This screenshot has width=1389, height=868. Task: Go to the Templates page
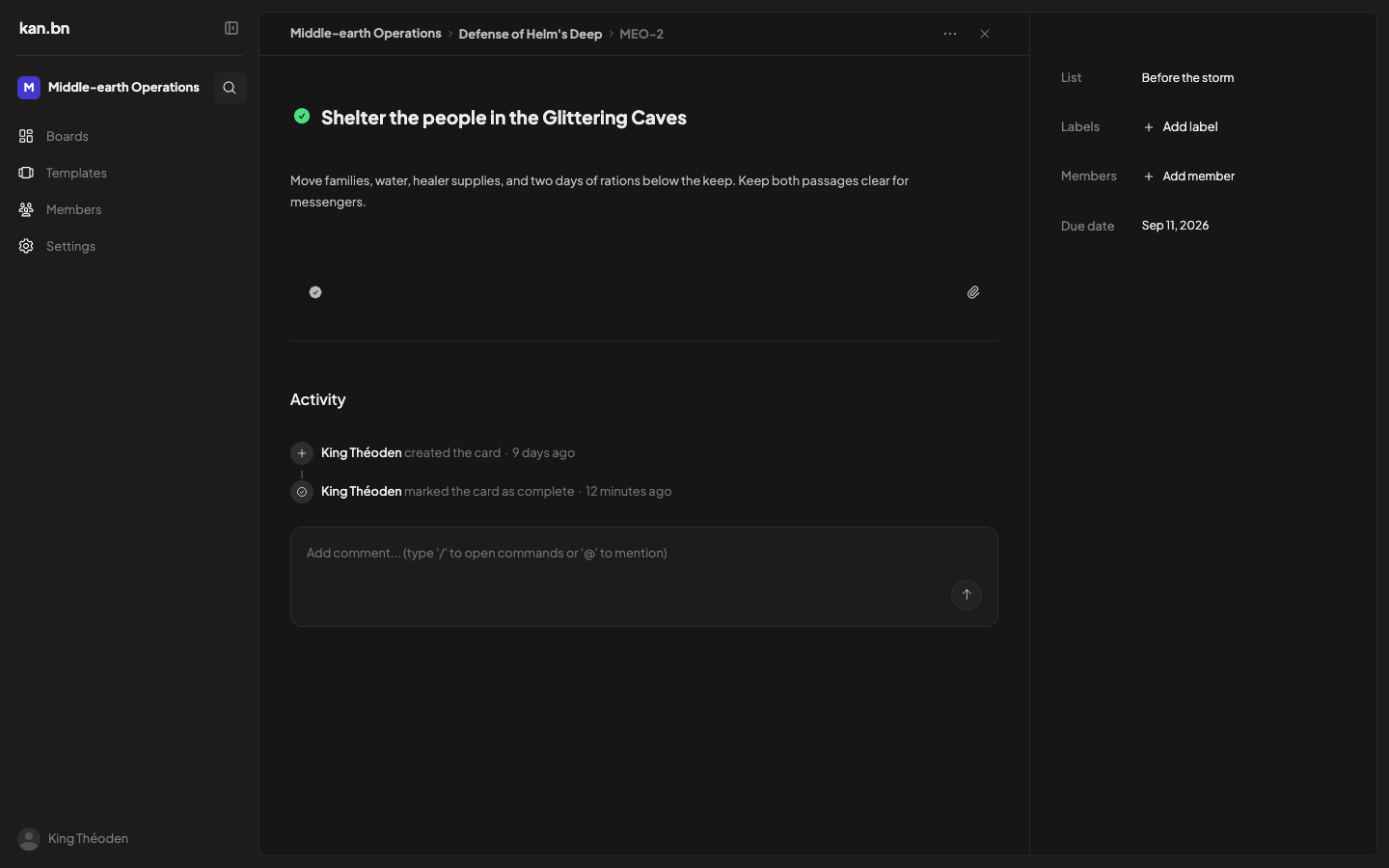(x=76, y=173)
